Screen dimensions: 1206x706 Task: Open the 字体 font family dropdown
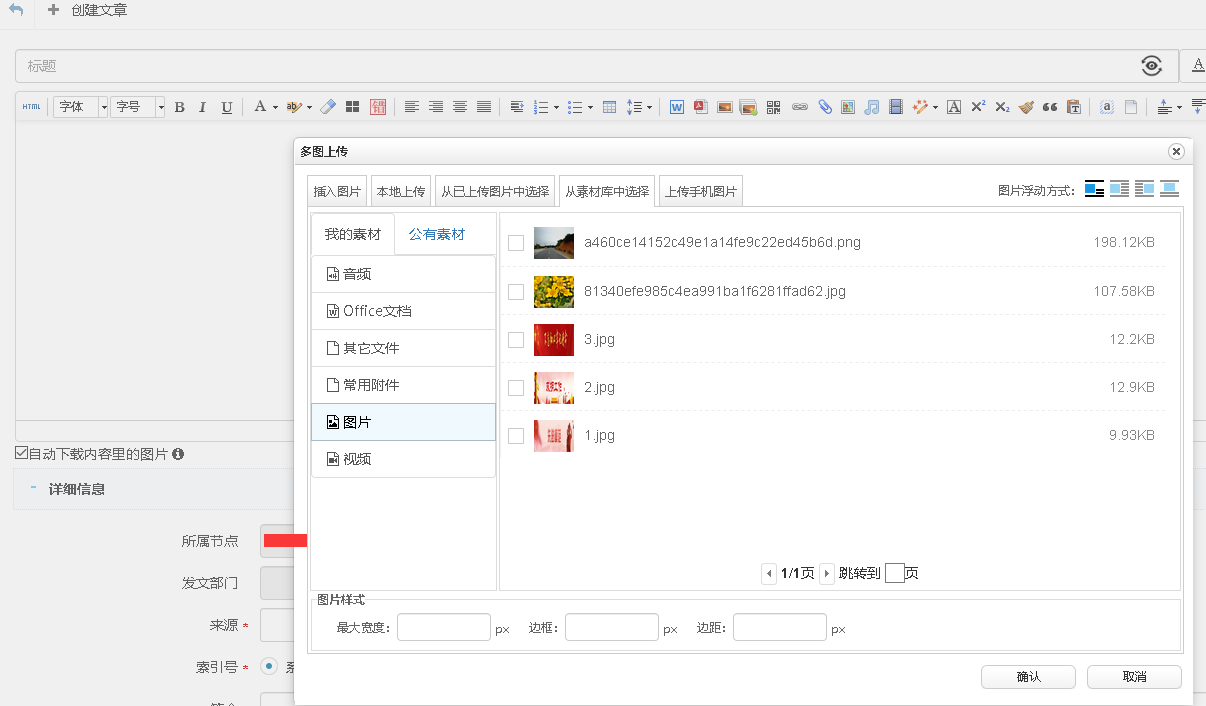click(81, 107)
